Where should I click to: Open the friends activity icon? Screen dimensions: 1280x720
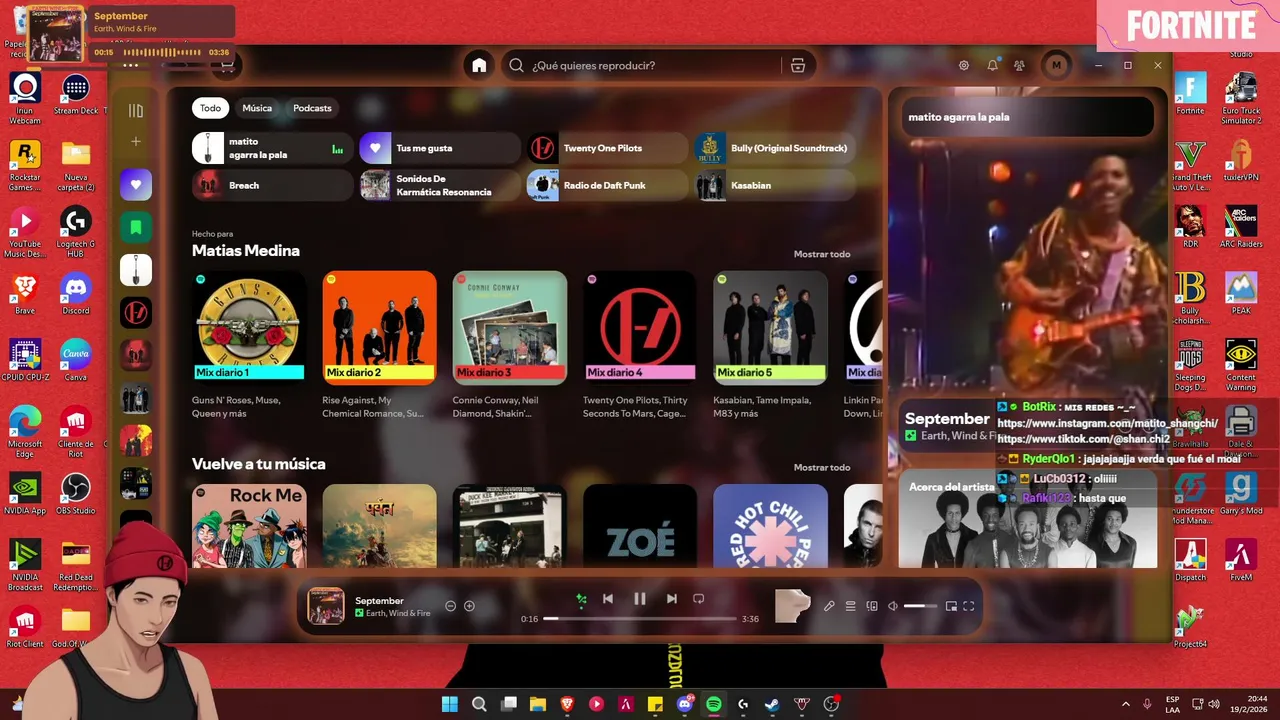coord(1019,65)
